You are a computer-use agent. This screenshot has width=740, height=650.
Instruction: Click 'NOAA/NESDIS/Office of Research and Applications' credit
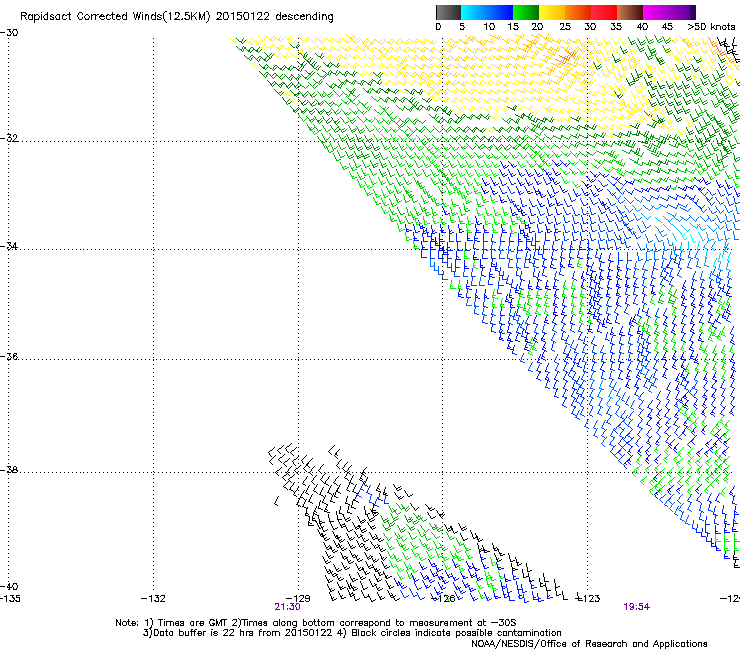click(589, 643)
